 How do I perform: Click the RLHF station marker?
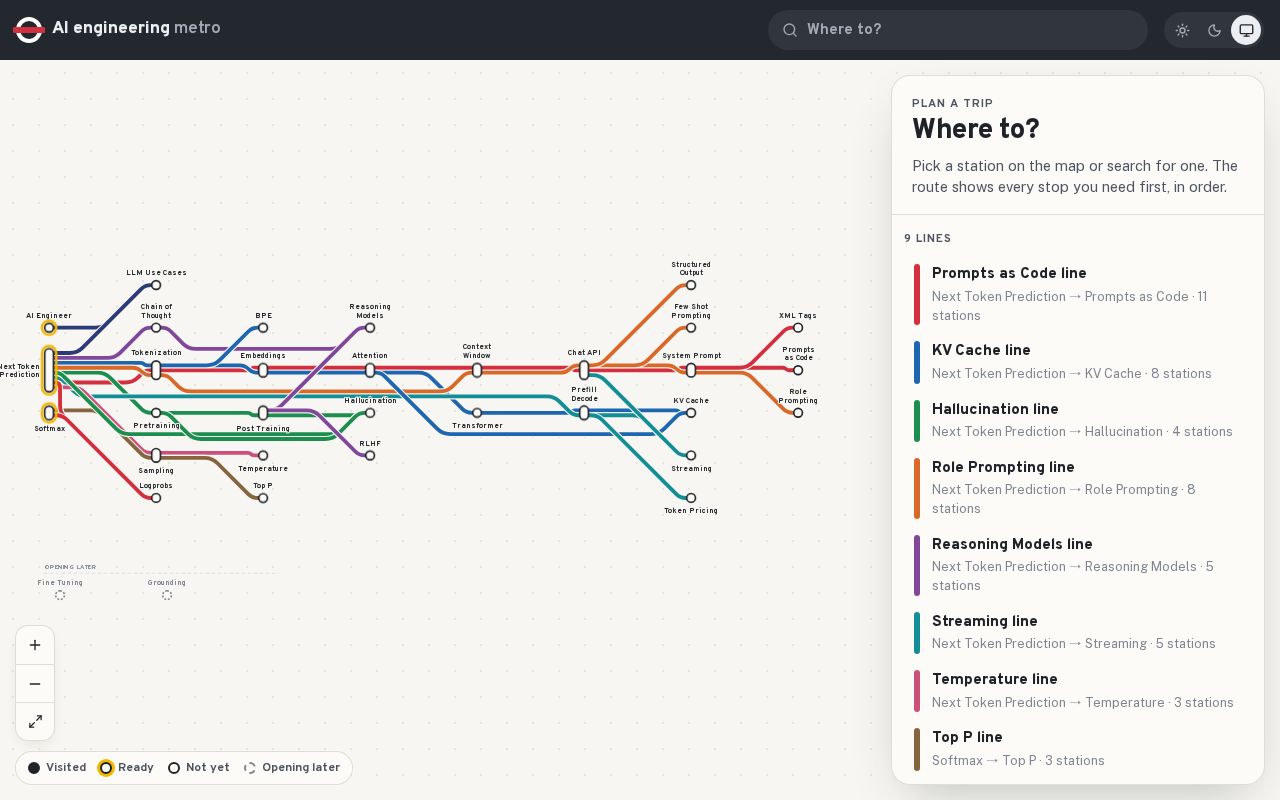pos(370,456)
